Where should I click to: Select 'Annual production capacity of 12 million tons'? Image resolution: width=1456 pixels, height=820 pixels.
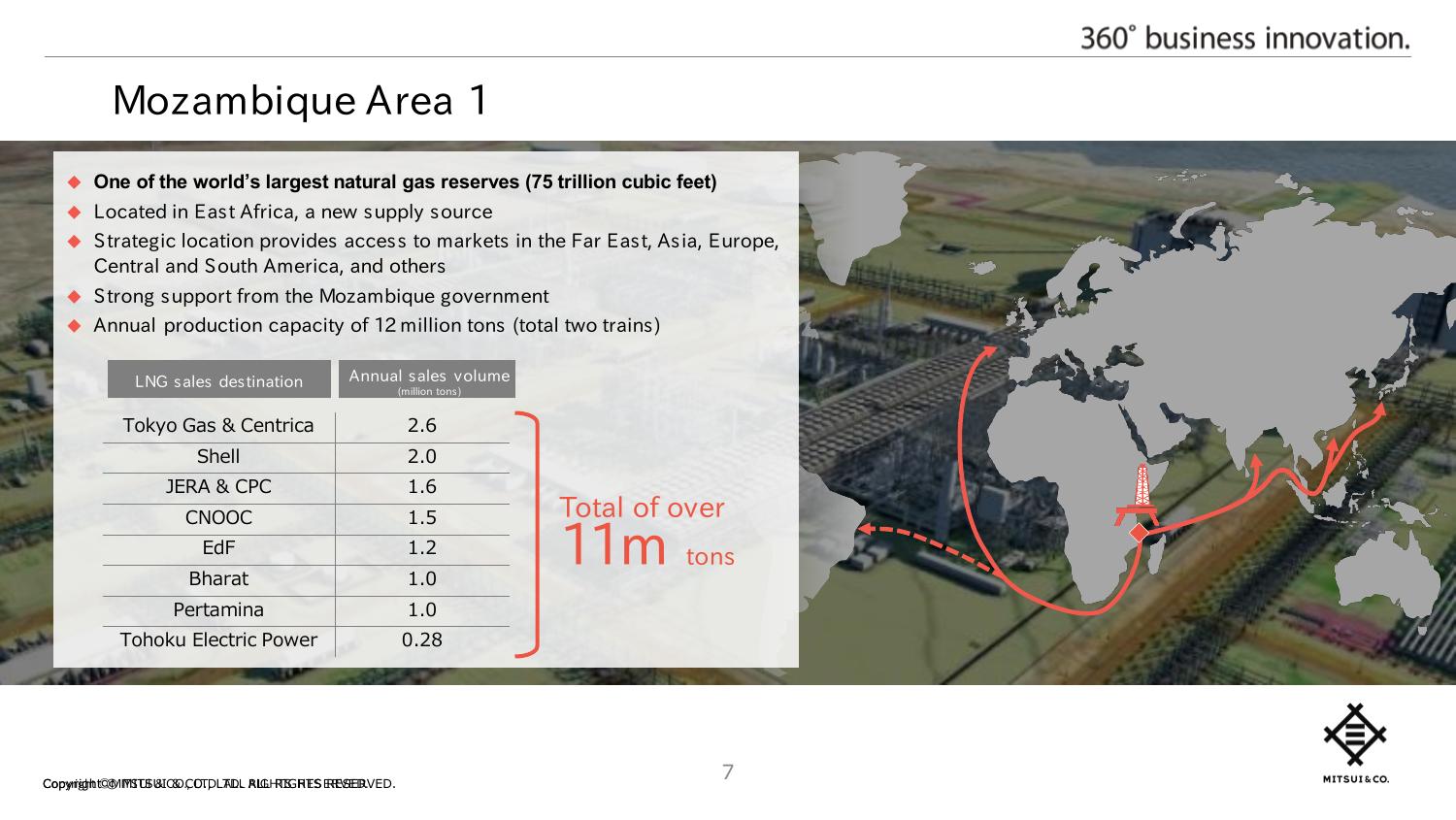(x=377, y=325)
